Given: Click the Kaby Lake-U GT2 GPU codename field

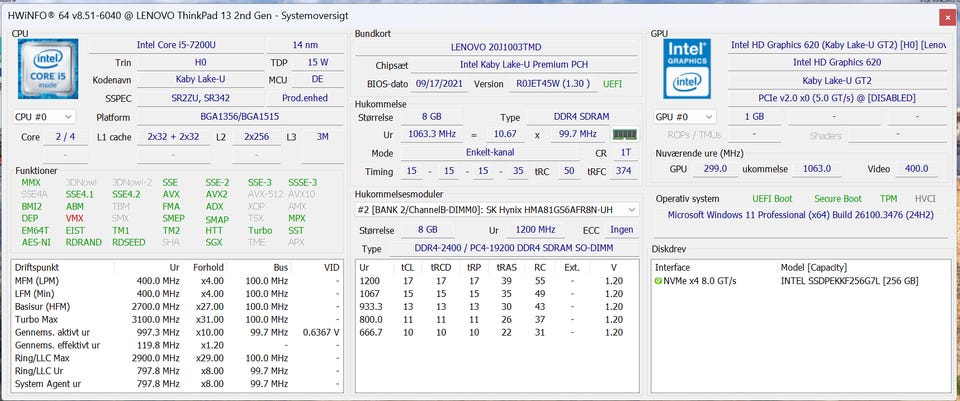Looking at the screenshot, I should point(837,80).
